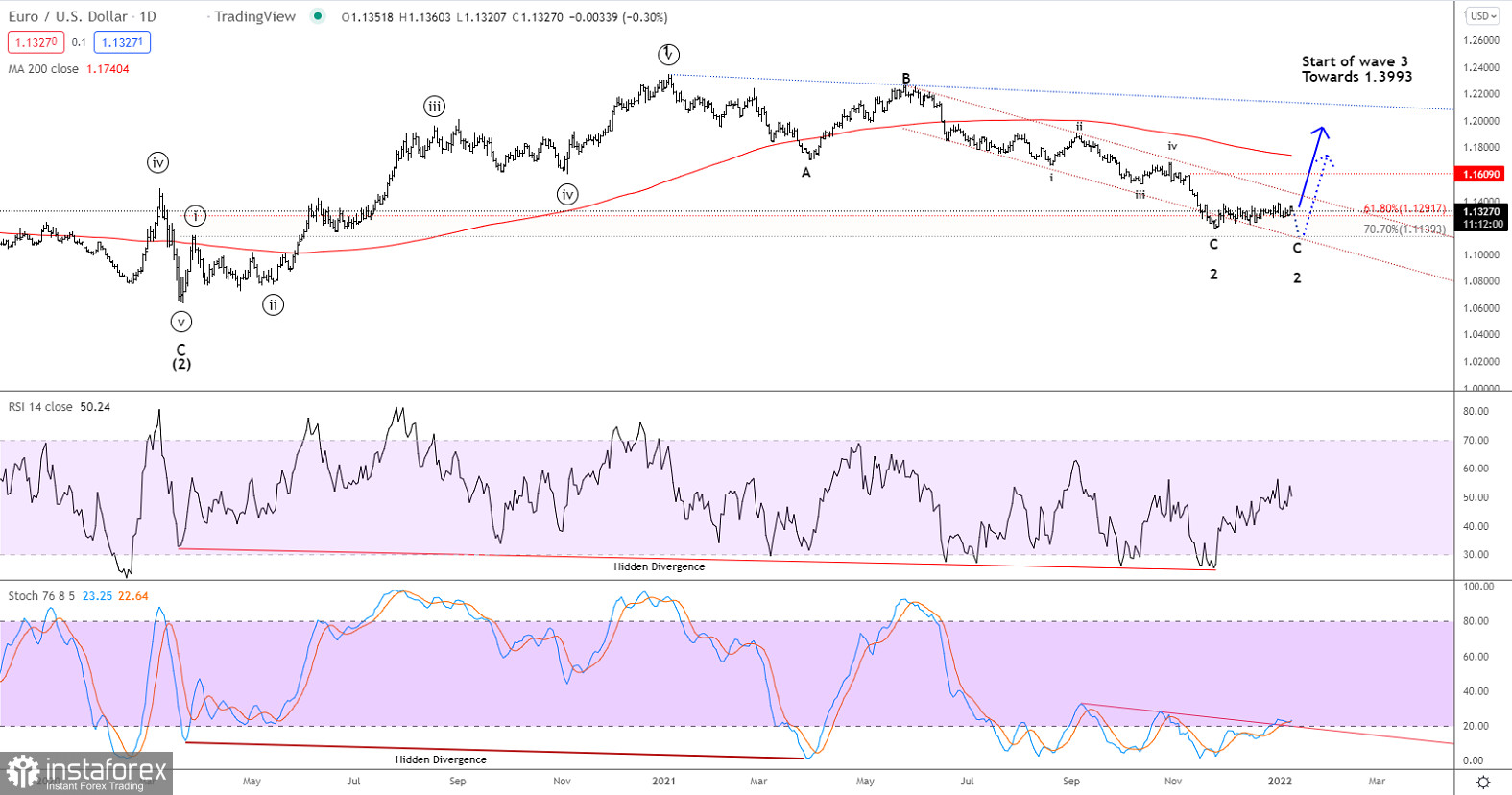Open chart settings gear icon
1512x795 pixels.
(1482, 782)
